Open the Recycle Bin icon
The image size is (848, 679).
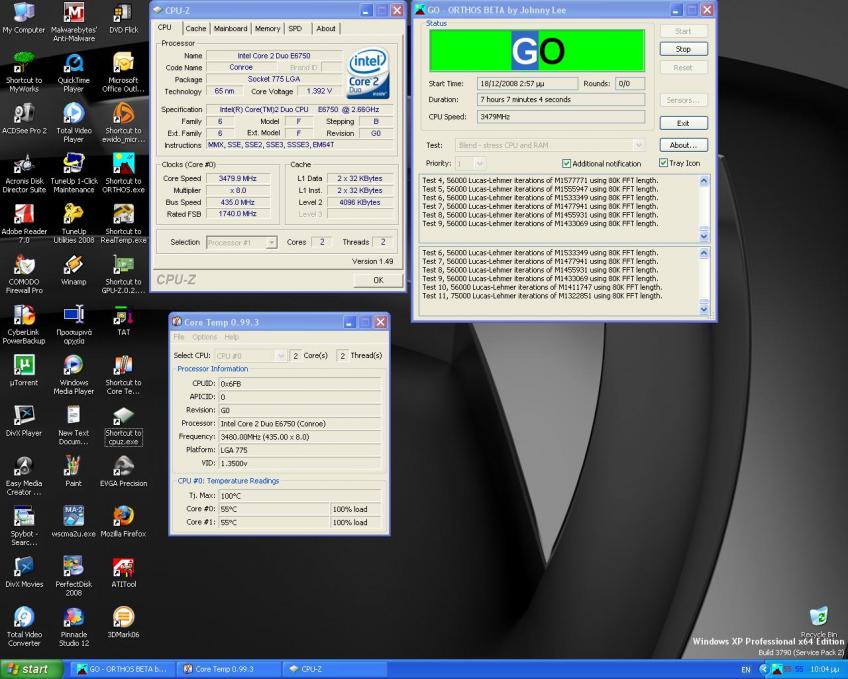pyautogui.click(x=818, y=622)
